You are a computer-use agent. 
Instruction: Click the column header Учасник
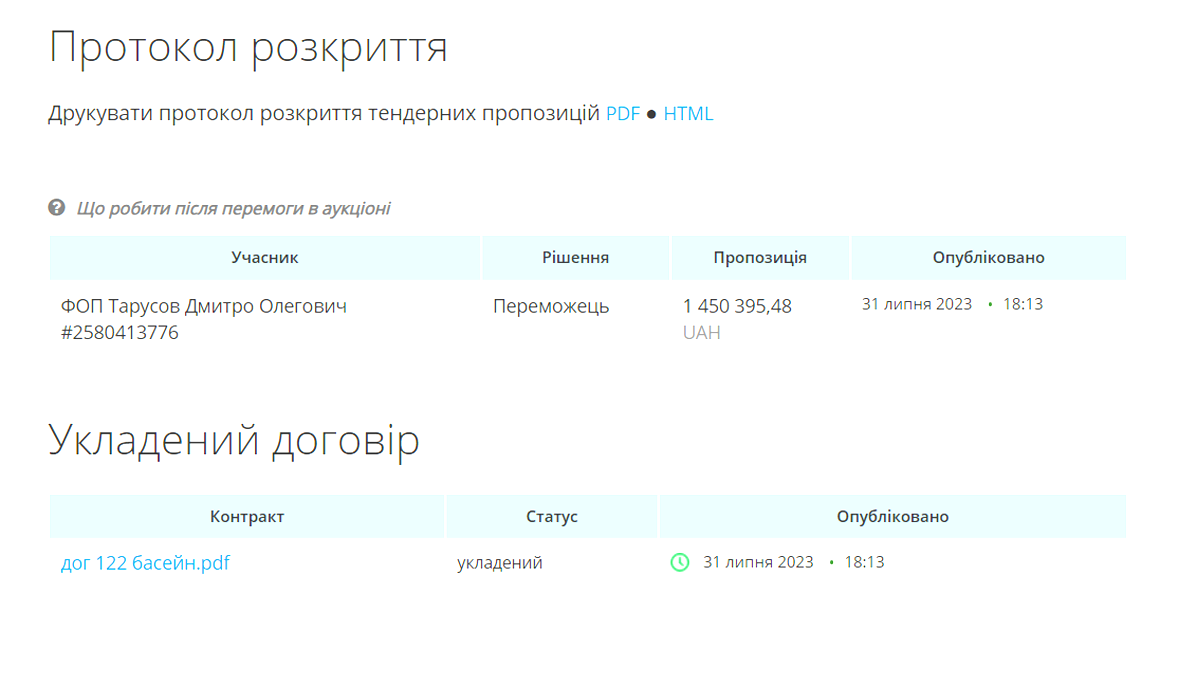pos(264,257)
